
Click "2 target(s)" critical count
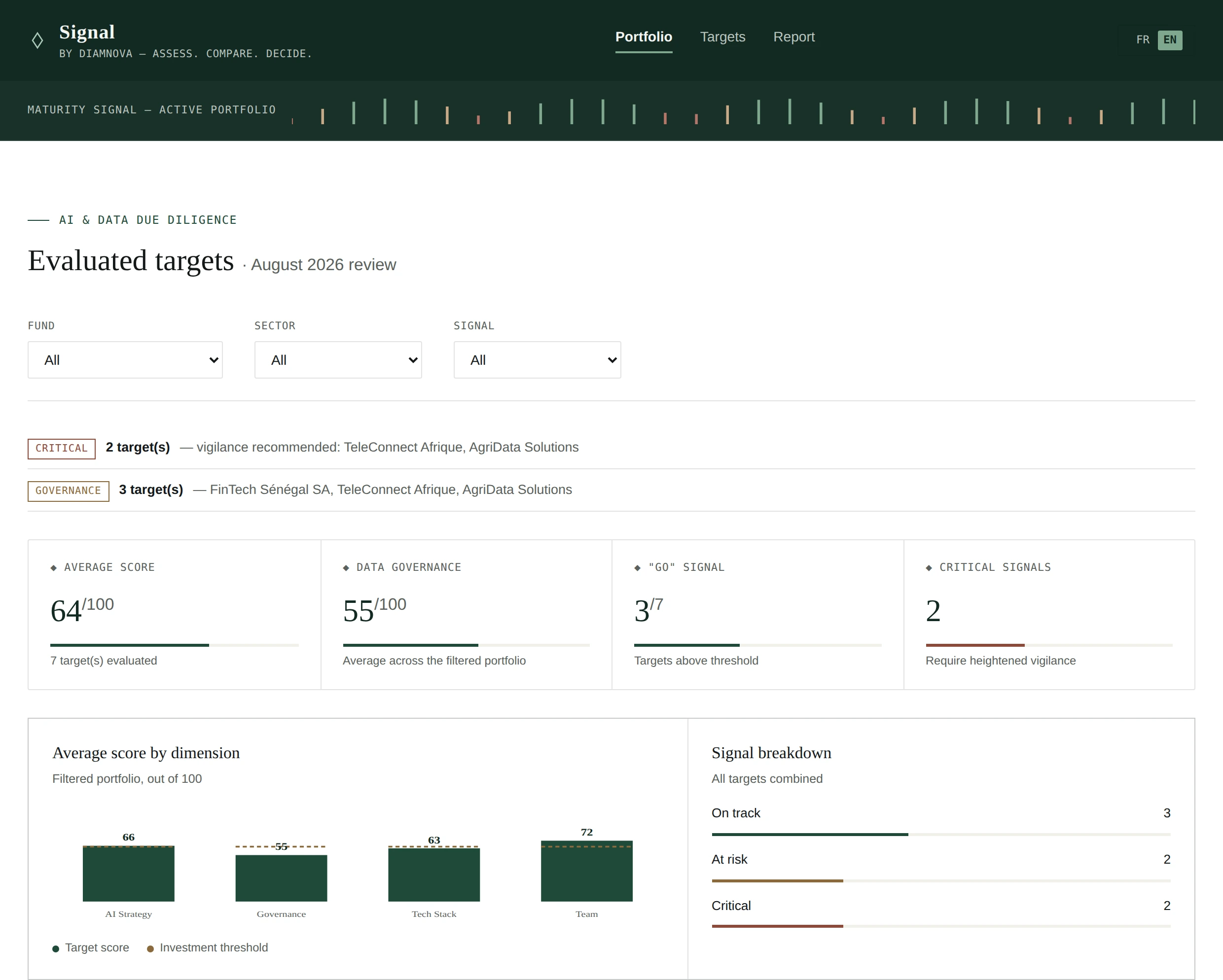138,447
